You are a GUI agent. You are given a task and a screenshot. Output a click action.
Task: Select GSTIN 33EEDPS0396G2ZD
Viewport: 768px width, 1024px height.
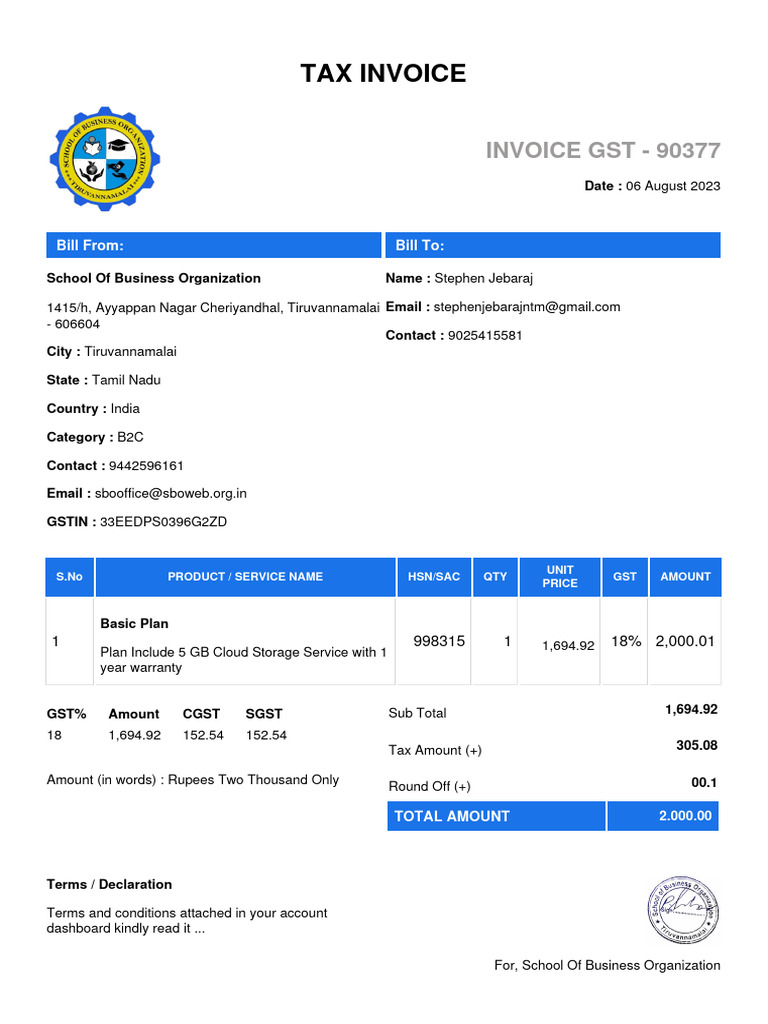tap(163, 522)
